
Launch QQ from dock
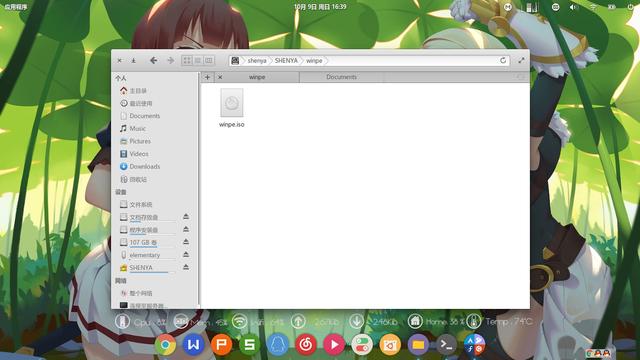(x=278, y=345)
